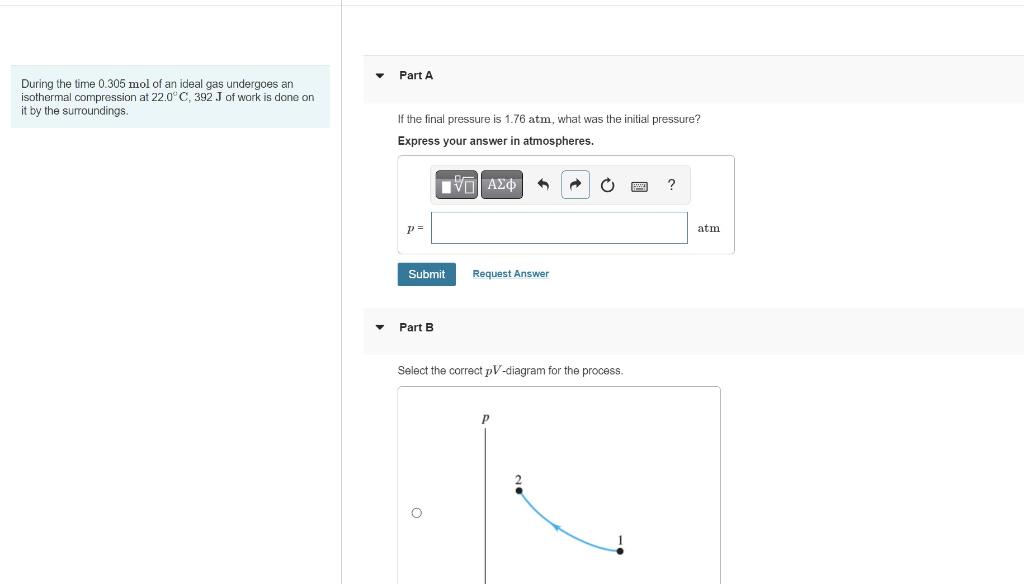Click the undo arrow icon
1024x584 pixels.
[543, 185]
